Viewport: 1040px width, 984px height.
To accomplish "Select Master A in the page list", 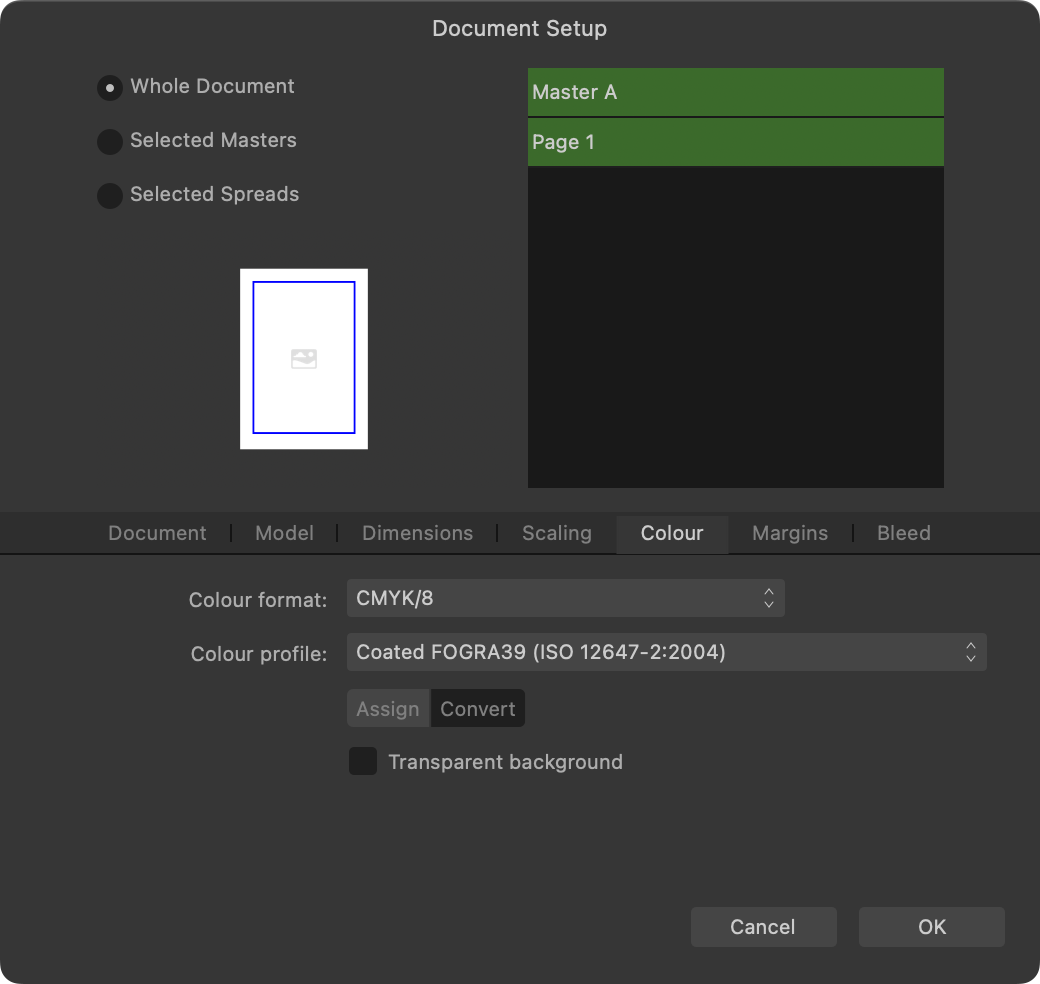I will 736,92.
